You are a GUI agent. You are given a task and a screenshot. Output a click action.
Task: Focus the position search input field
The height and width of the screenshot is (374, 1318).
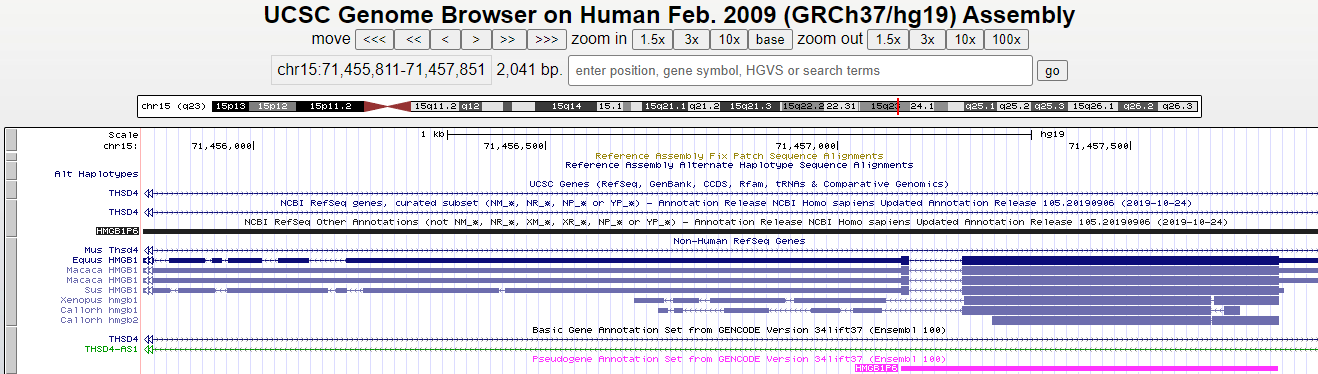[x=800, y=71]
